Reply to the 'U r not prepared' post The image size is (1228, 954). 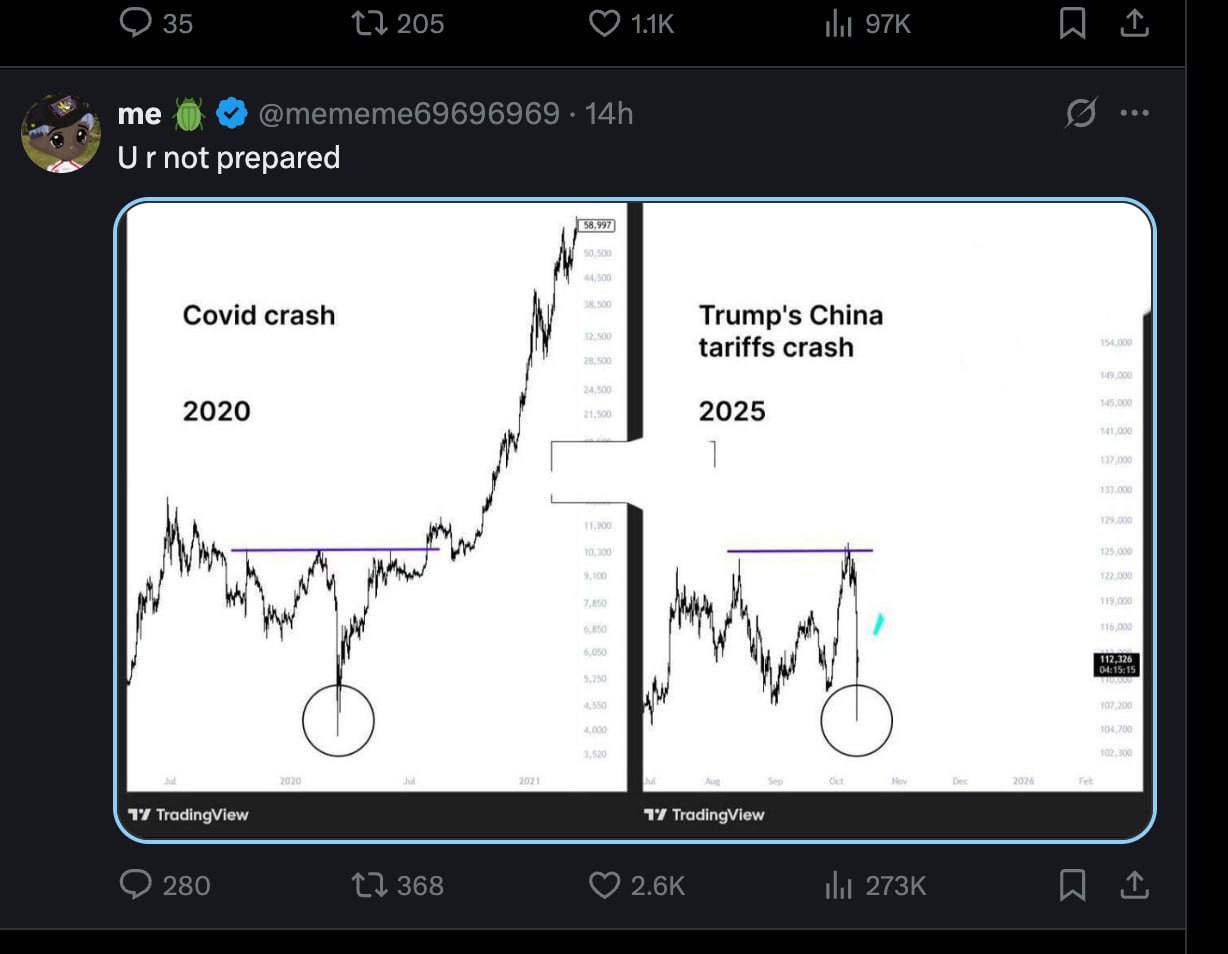coord(137,885)
